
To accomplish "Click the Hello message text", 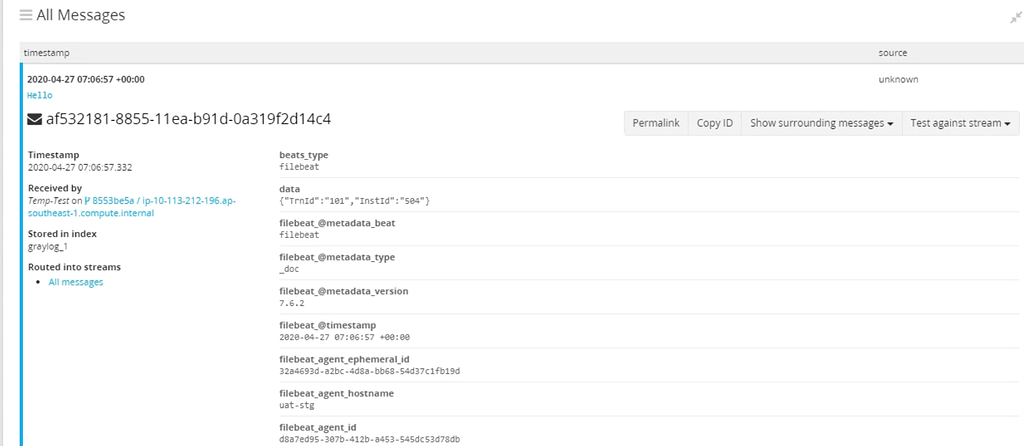I will 40,95.
